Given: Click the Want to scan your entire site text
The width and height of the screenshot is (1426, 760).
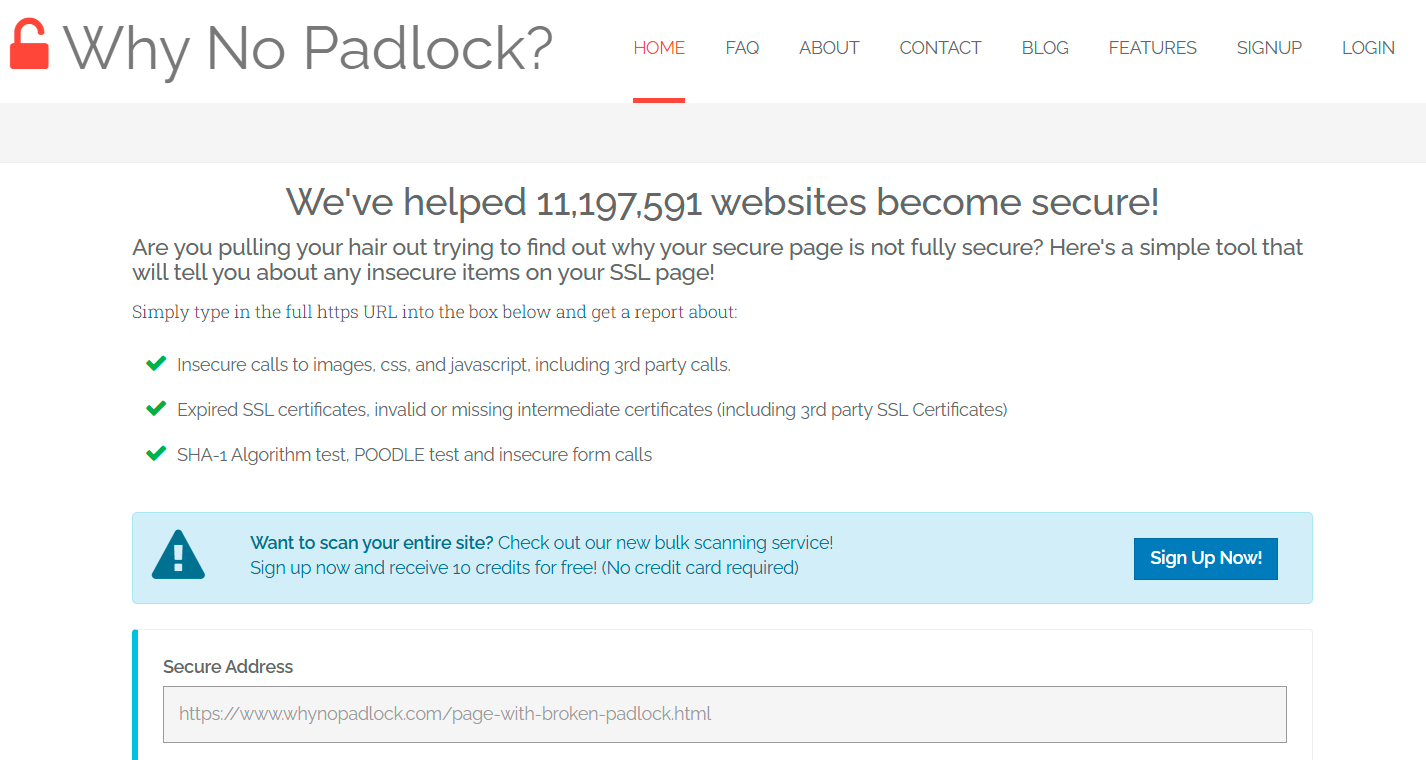Looking at the screenshot, I should [x=372, y=543].
